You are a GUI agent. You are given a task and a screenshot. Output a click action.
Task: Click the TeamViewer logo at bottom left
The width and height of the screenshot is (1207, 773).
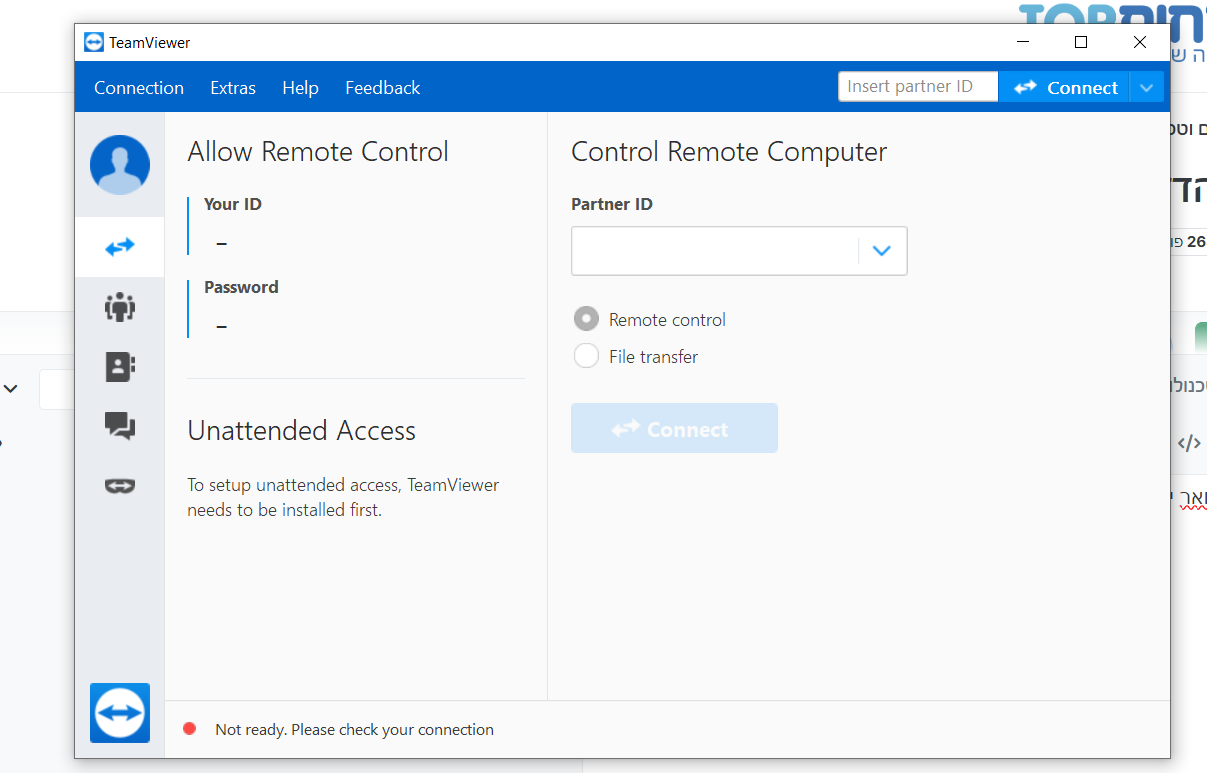tap(120, 713)
